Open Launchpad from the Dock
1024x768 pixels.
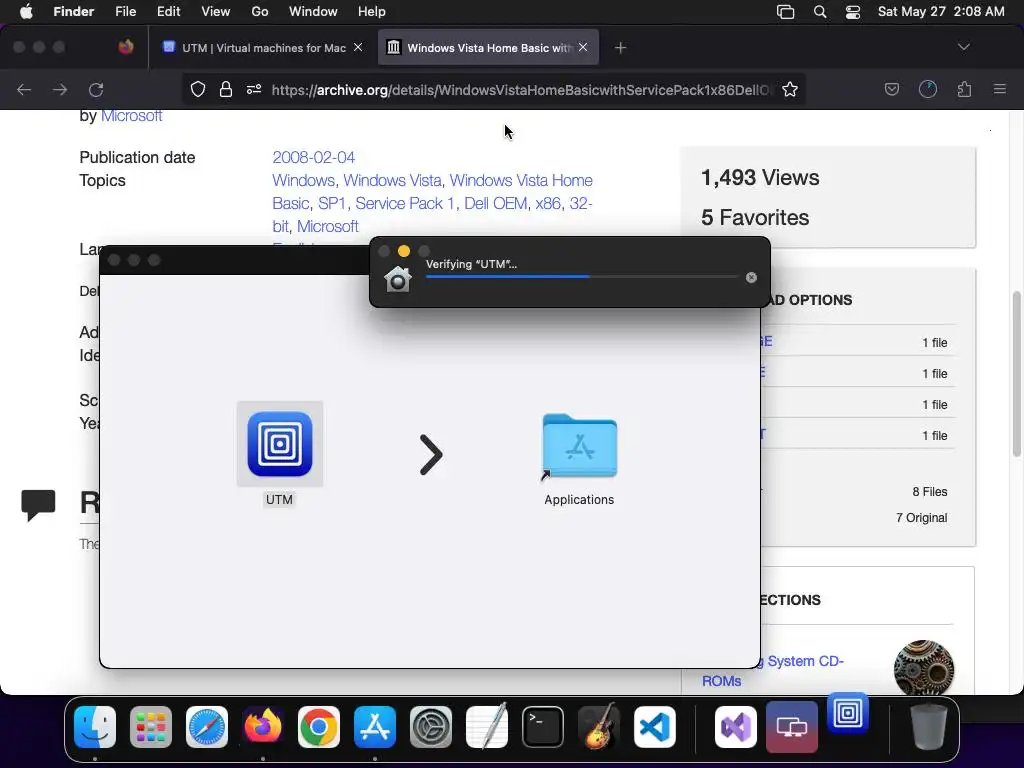(151, 727)
